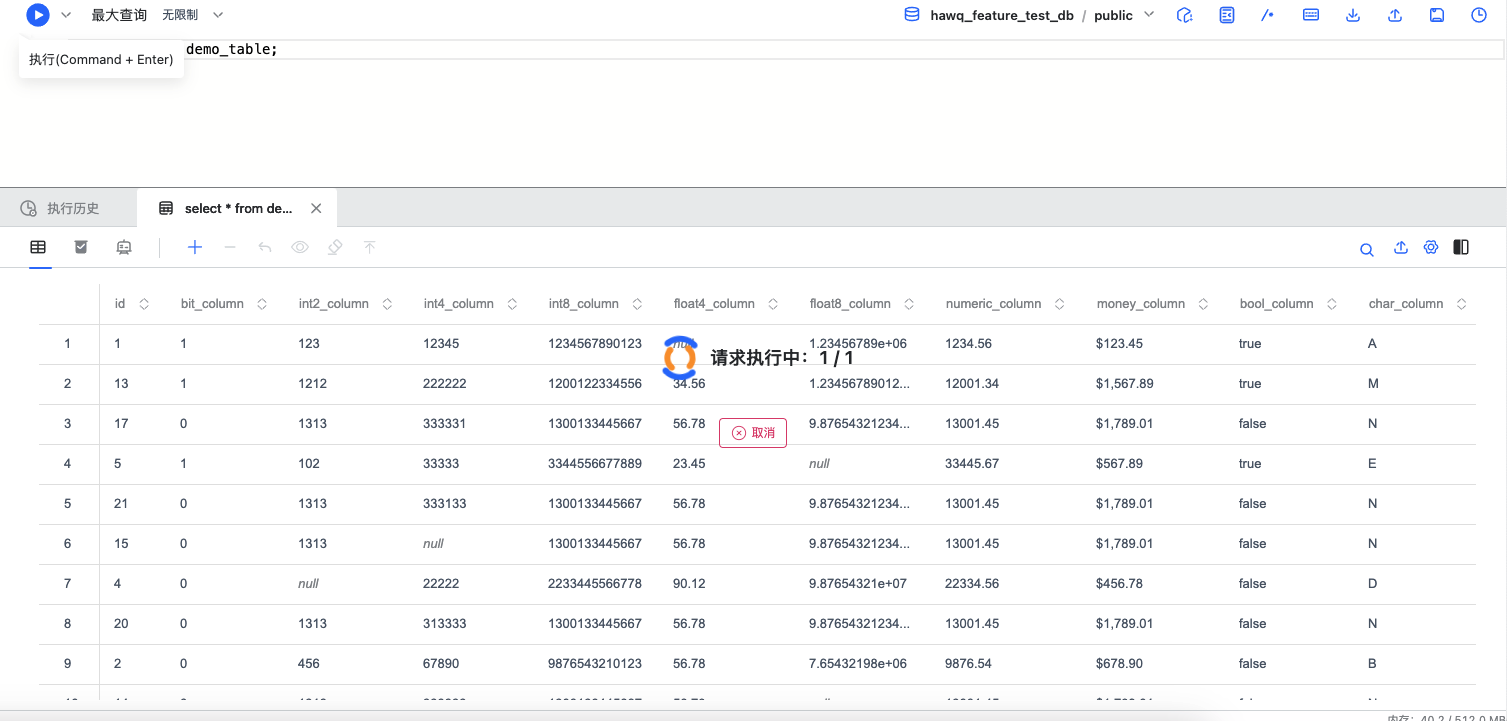The height and width of the screenshot is (721, 1507).
Task: Select cell 333331 in int4_column
Action: tap(445, 424)
